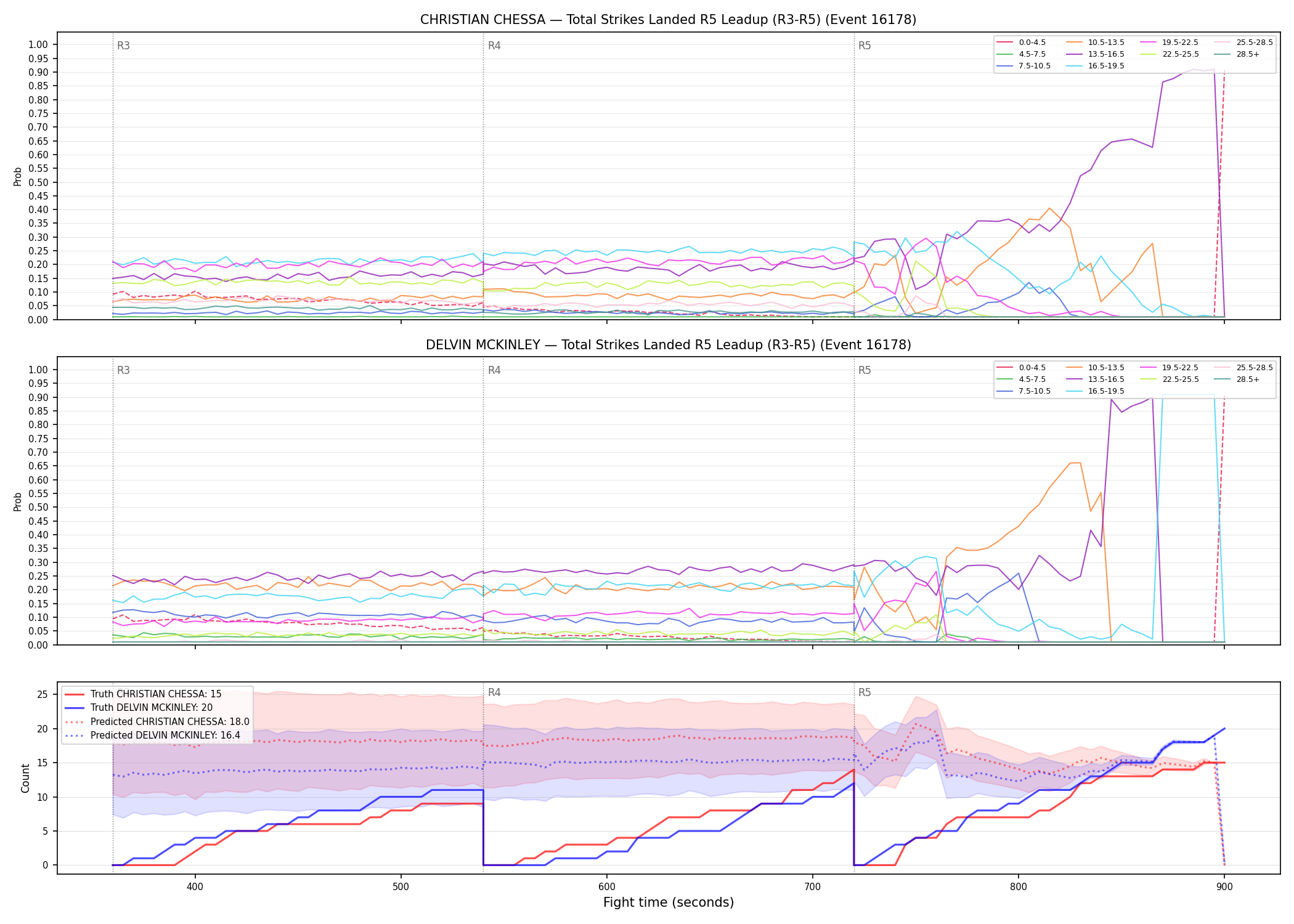This screenshot has width=1294, height=924.
Task: Click the R4 marker in the Count chart
Action: coord(494,692)
